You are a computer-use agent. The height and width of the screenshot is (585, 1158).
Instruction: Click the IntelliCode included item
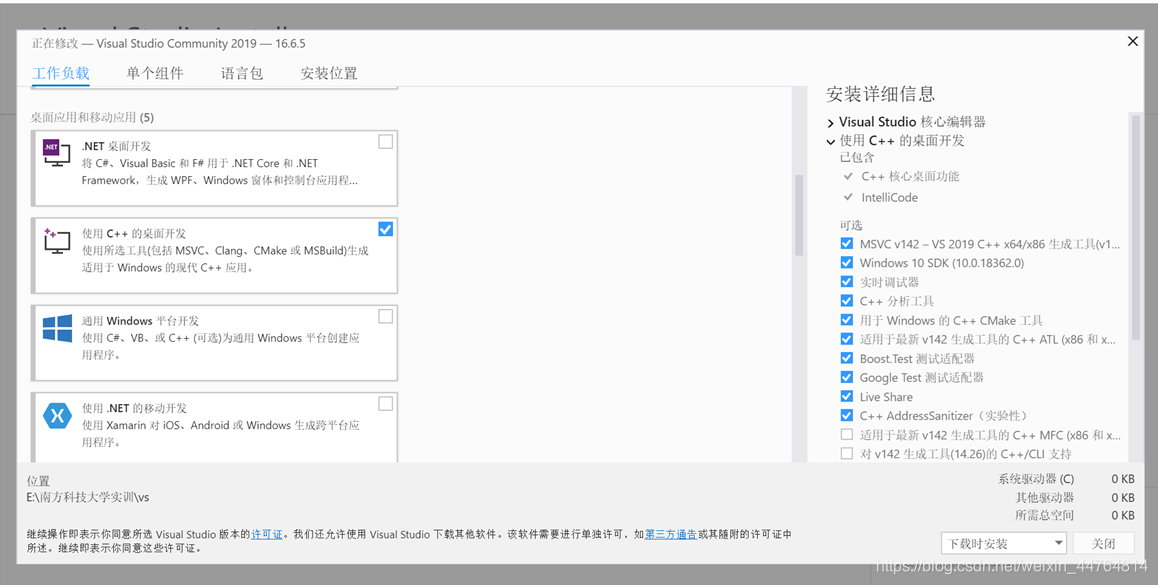coord(889,197)
